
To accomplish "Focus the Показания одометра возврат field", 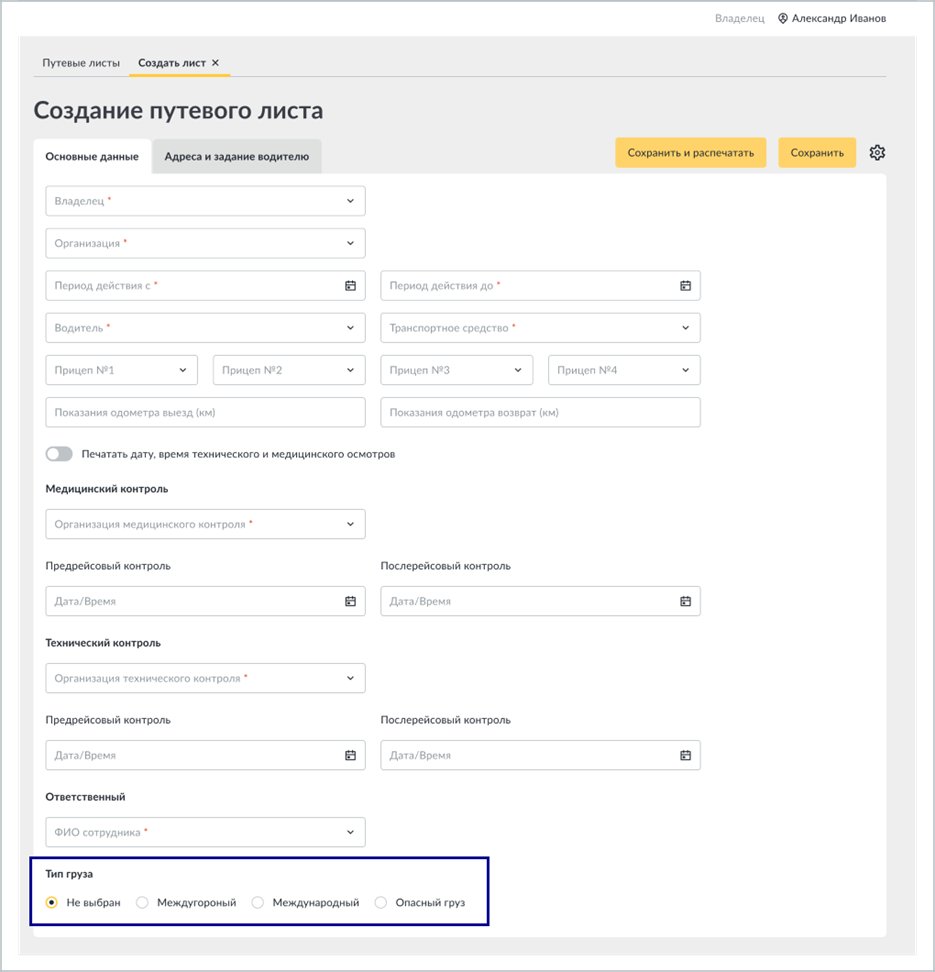I will [540, 412].
